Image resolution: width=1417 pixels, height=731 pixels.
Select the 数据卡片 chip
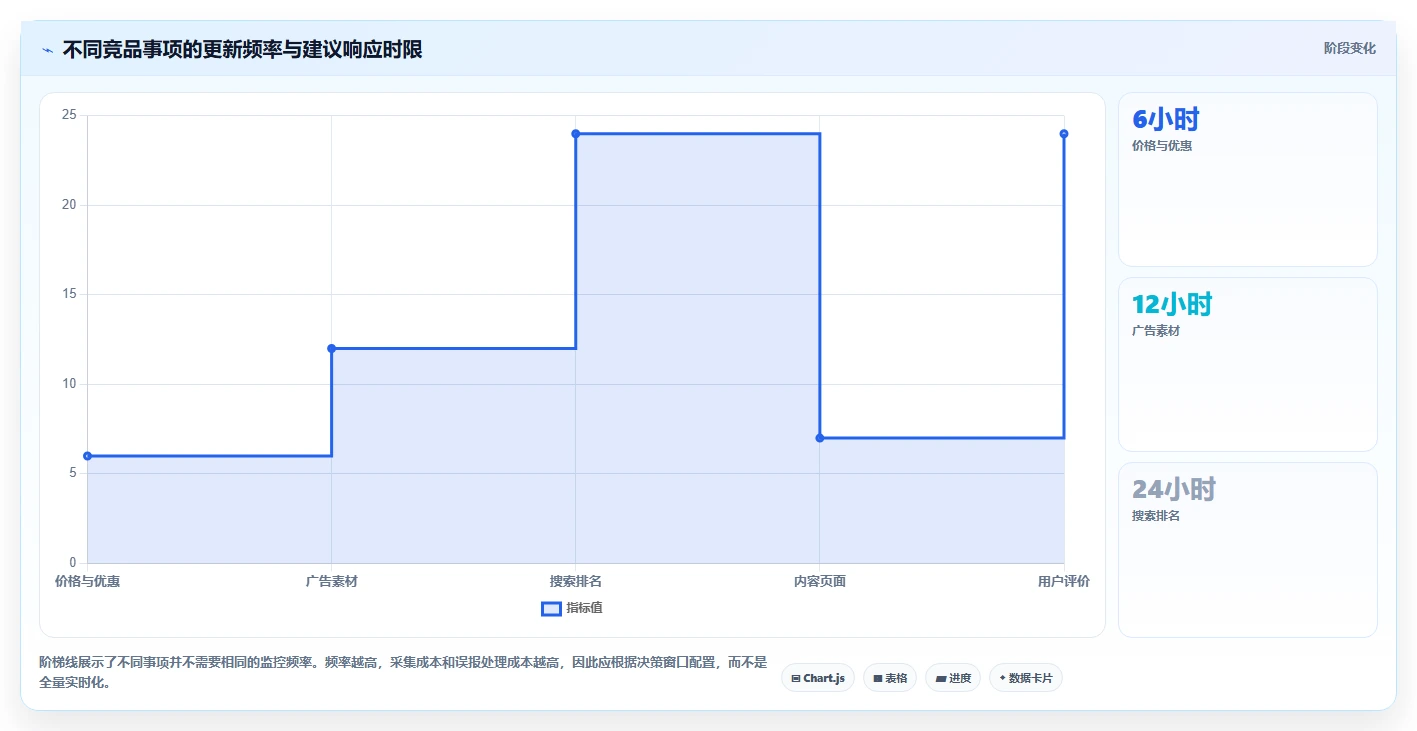(x=1025, y=678)
